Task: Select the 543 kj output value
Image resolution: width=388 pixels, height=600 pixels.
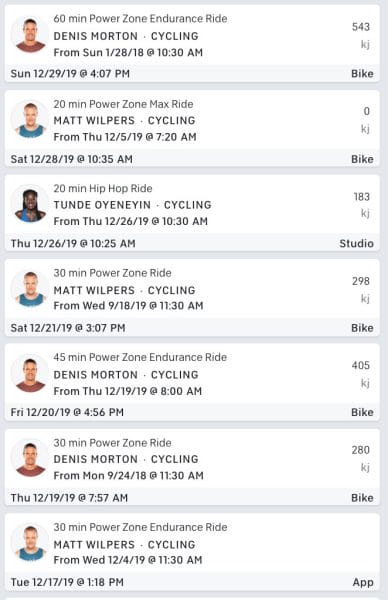Action: [361, 27]
